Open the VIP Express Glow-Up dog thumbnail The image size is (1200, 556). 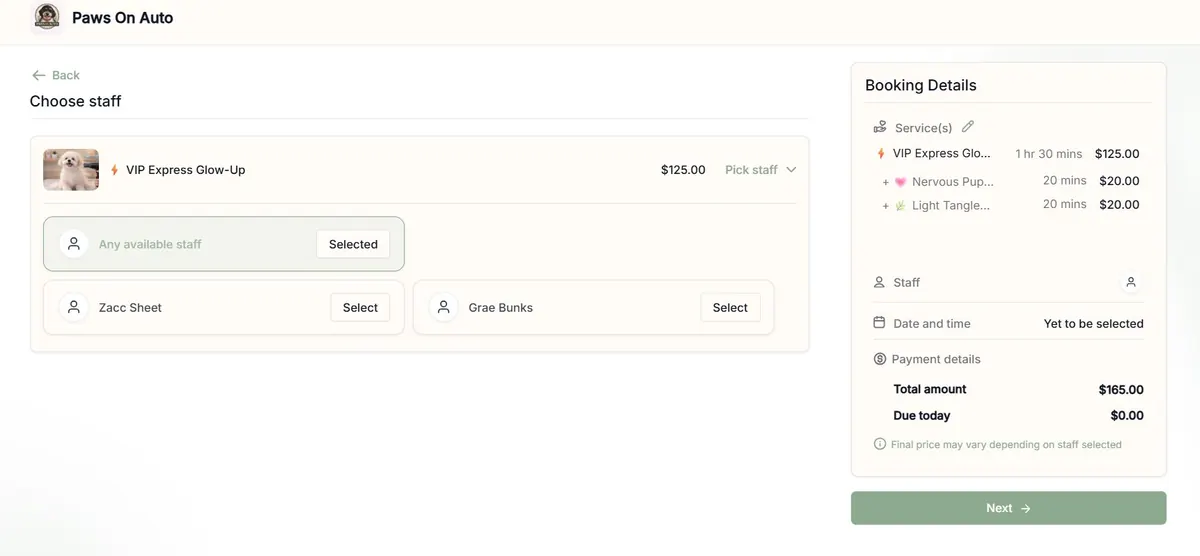(71, 170)
